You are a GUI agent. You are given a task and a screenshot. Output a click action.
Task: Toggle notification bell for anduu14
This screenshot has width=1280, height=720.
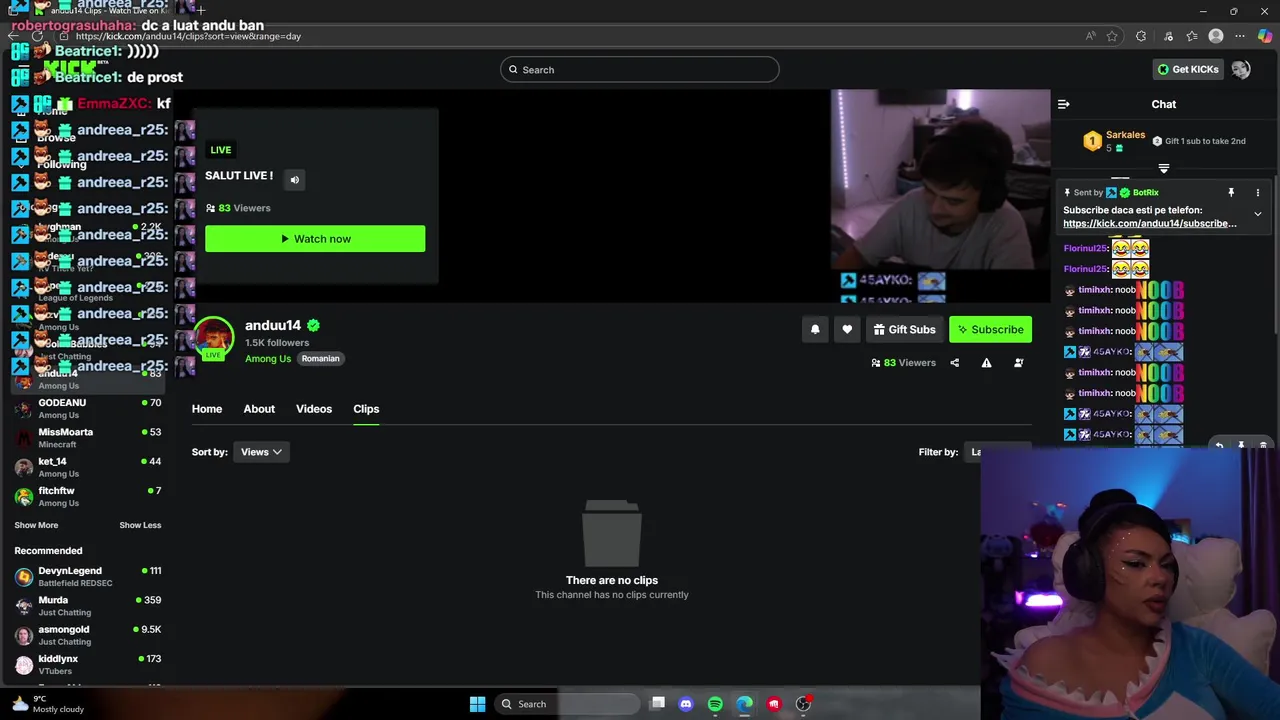pos(815,329)
